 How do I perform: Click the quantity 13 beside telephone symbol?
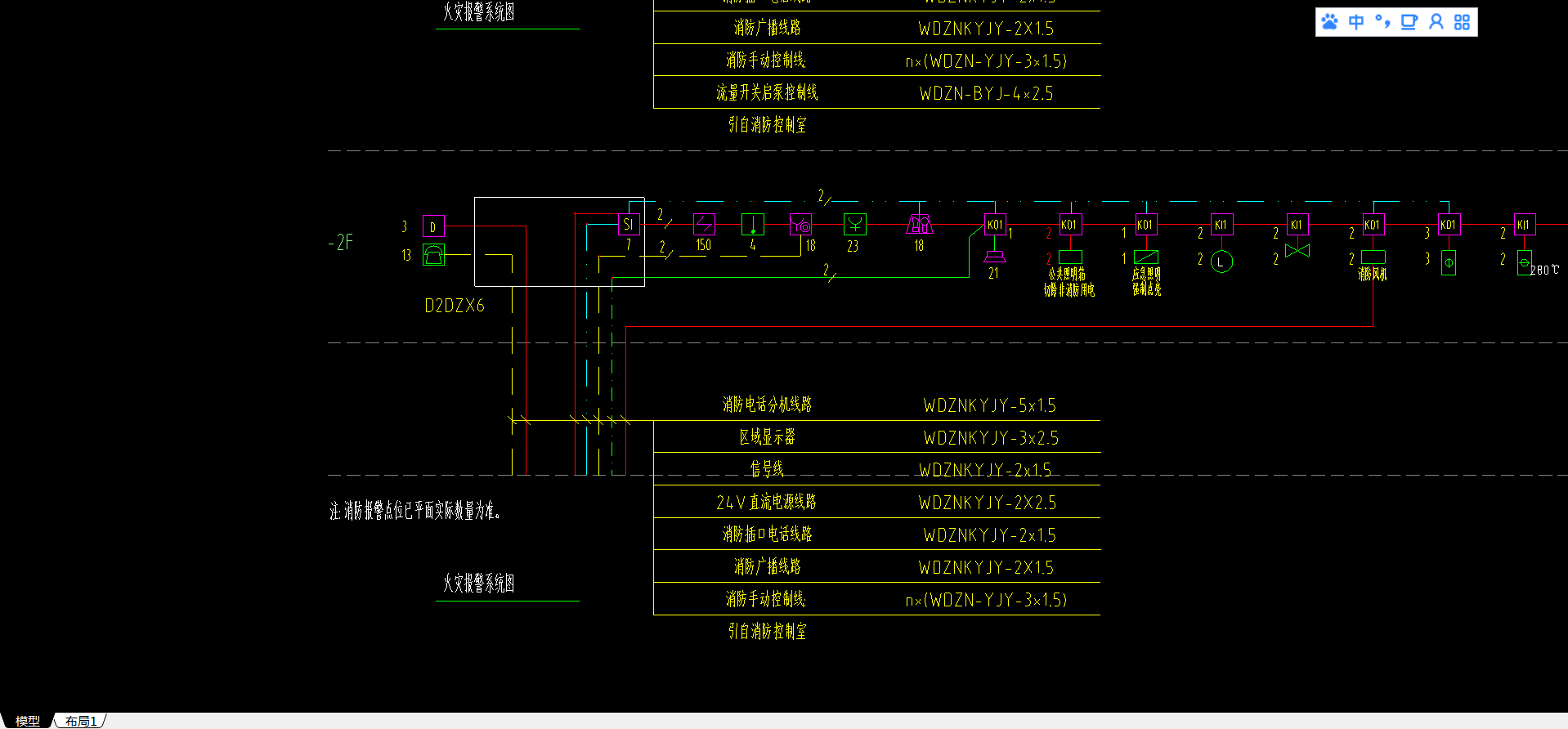(x=406, y=255)
